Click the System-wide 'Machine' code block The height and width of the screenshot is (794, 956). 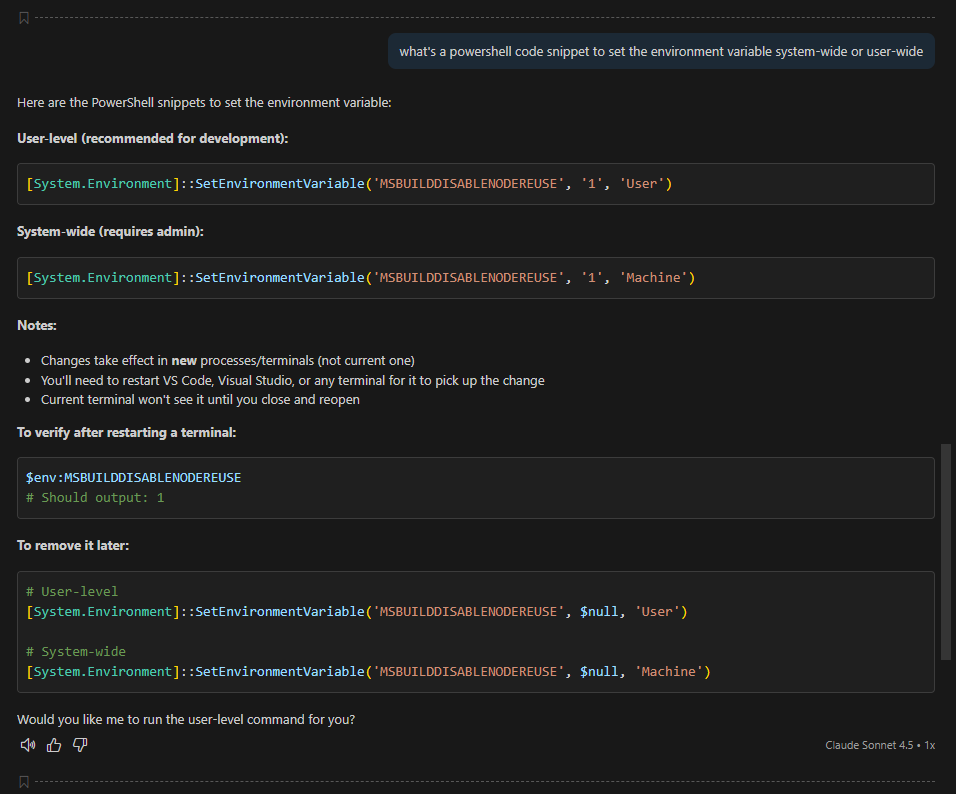coord(476,277)
